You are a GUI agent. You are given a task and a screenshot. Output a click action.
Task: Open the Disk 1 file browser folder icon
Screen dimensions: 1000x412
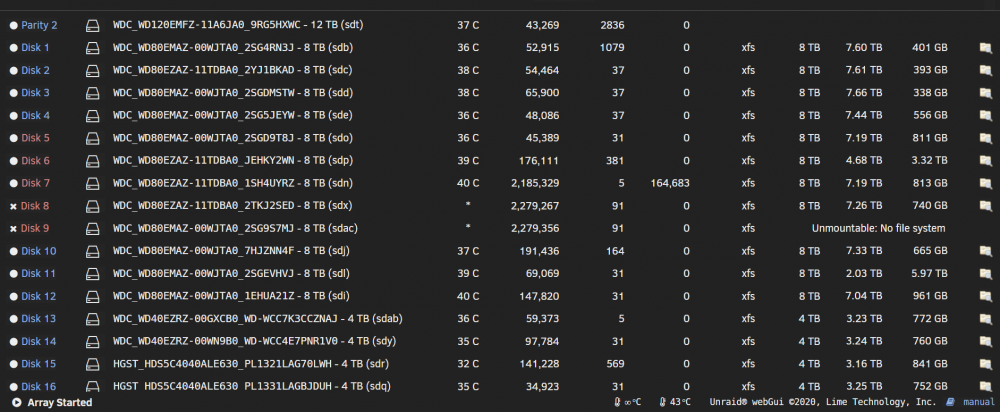click(986, 48)
